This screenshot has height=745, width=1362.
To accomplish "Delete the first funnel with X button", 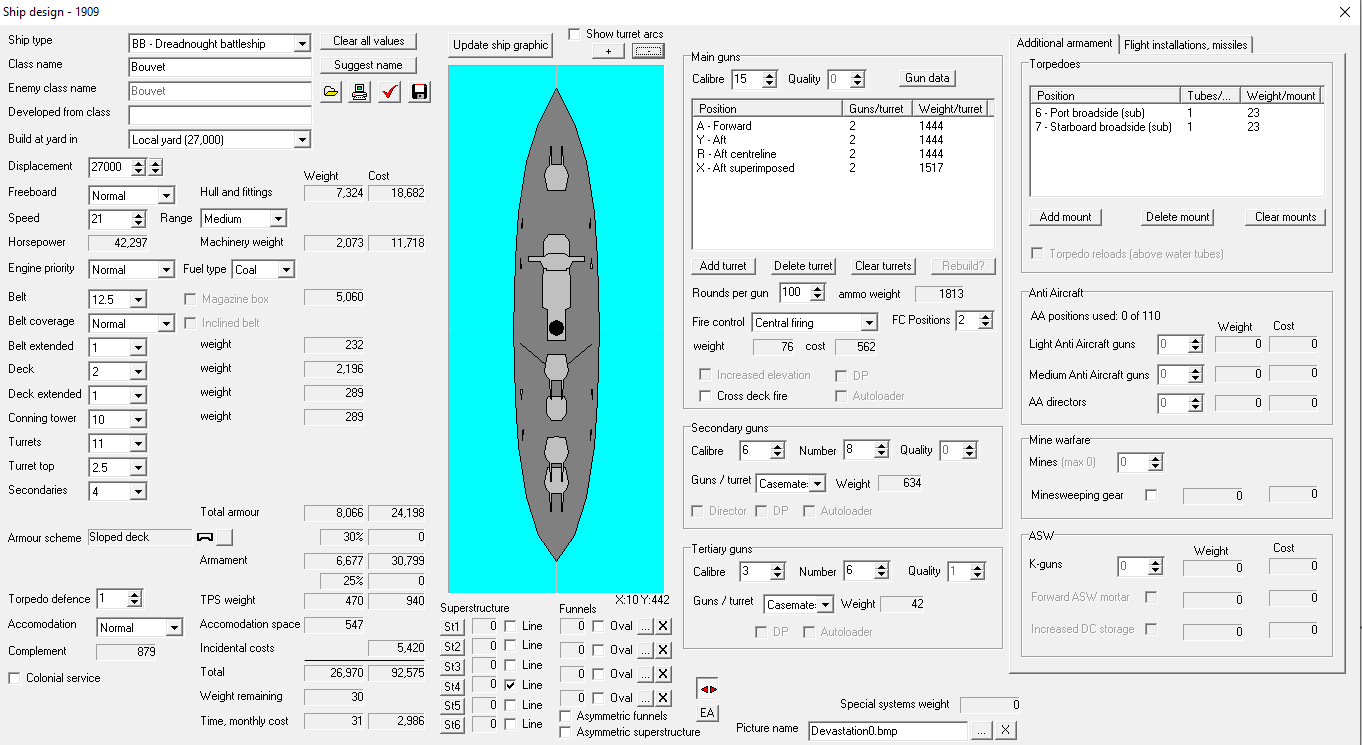I will [663, 626].
